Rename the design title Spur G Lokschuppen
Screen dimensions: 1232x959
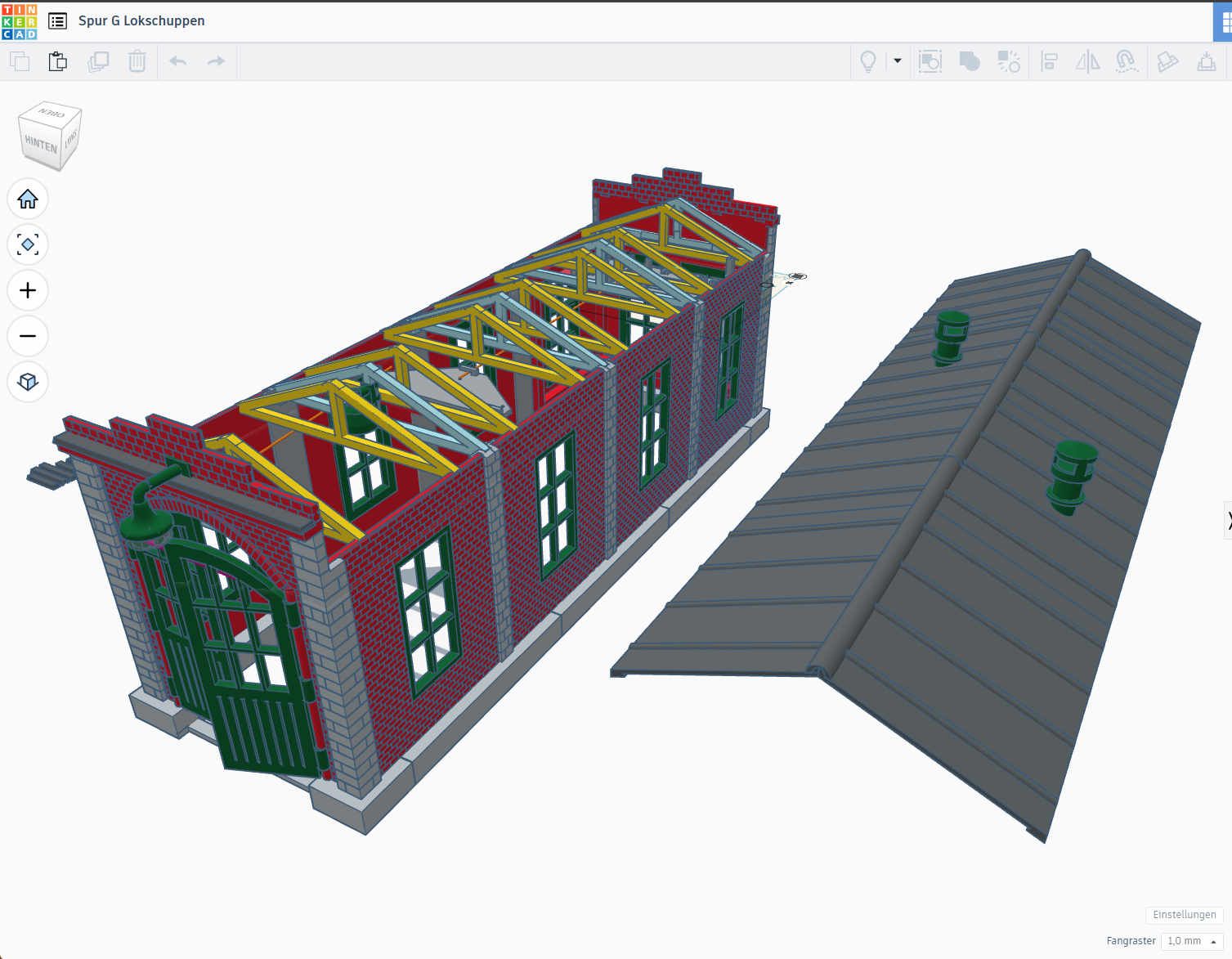click(141, 21)
